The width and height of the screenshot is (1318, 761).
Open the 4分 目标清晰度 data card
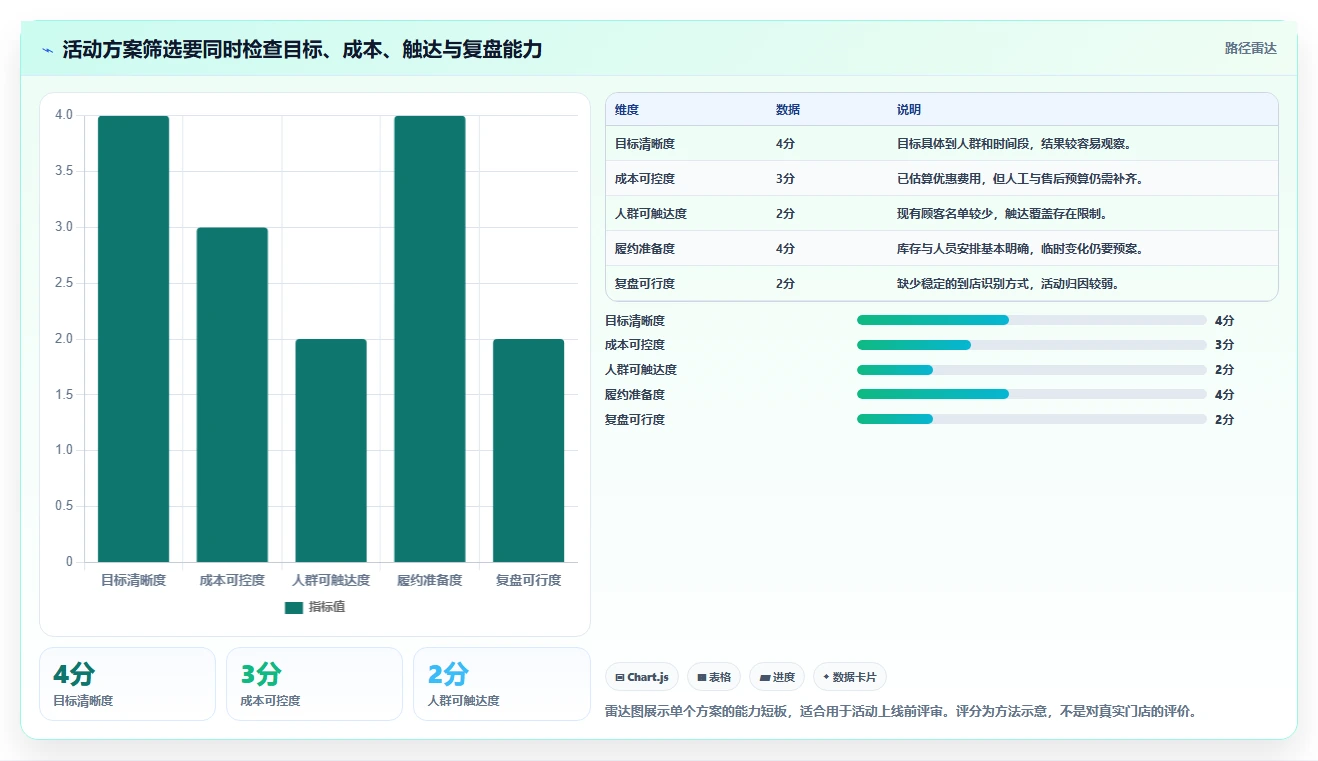tap(127, 684)
